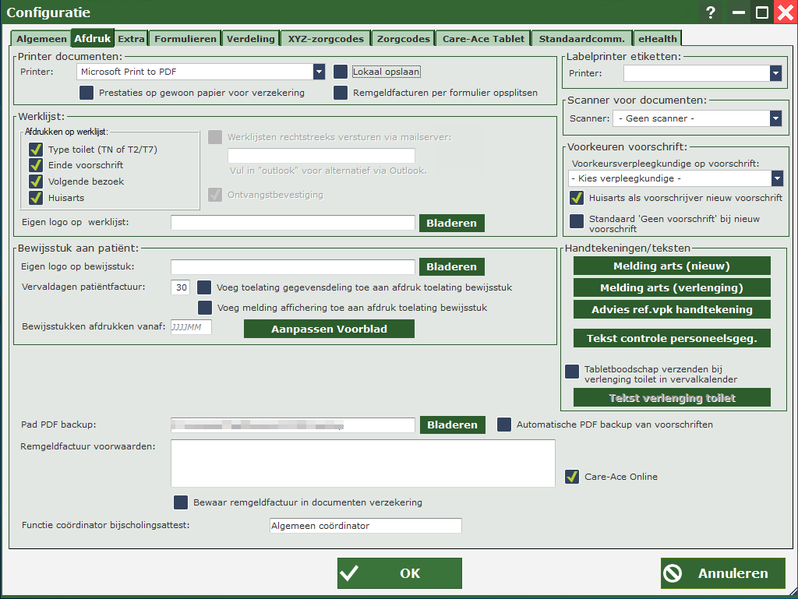Open the Care-Ace Tablet tab
The image size is (798, 599).
tap(482, 38)
